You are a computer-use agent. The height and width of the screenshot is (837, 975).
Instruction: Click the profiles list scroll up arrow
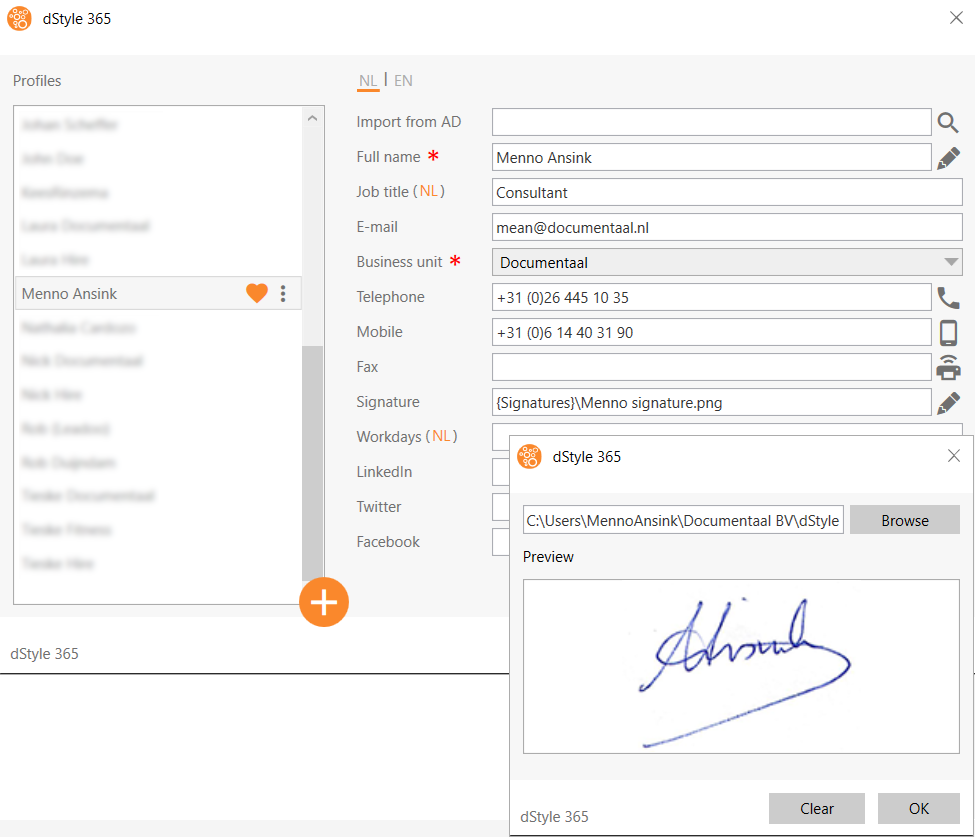click(x=312, y=118)
